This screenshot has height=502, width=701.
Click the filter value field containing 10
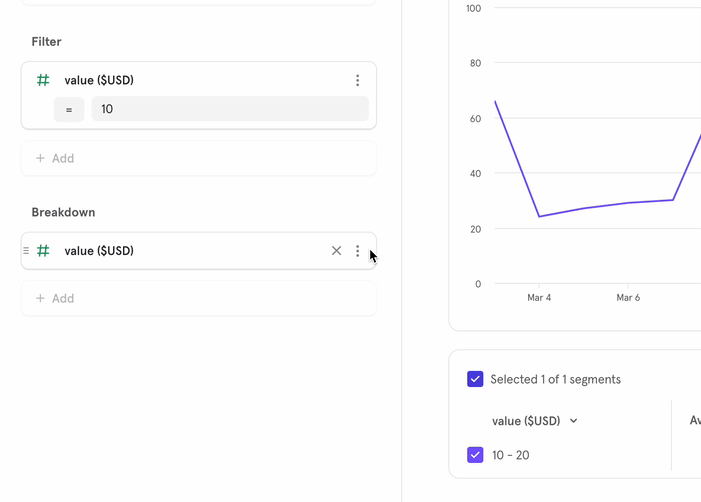pos(230,109)
